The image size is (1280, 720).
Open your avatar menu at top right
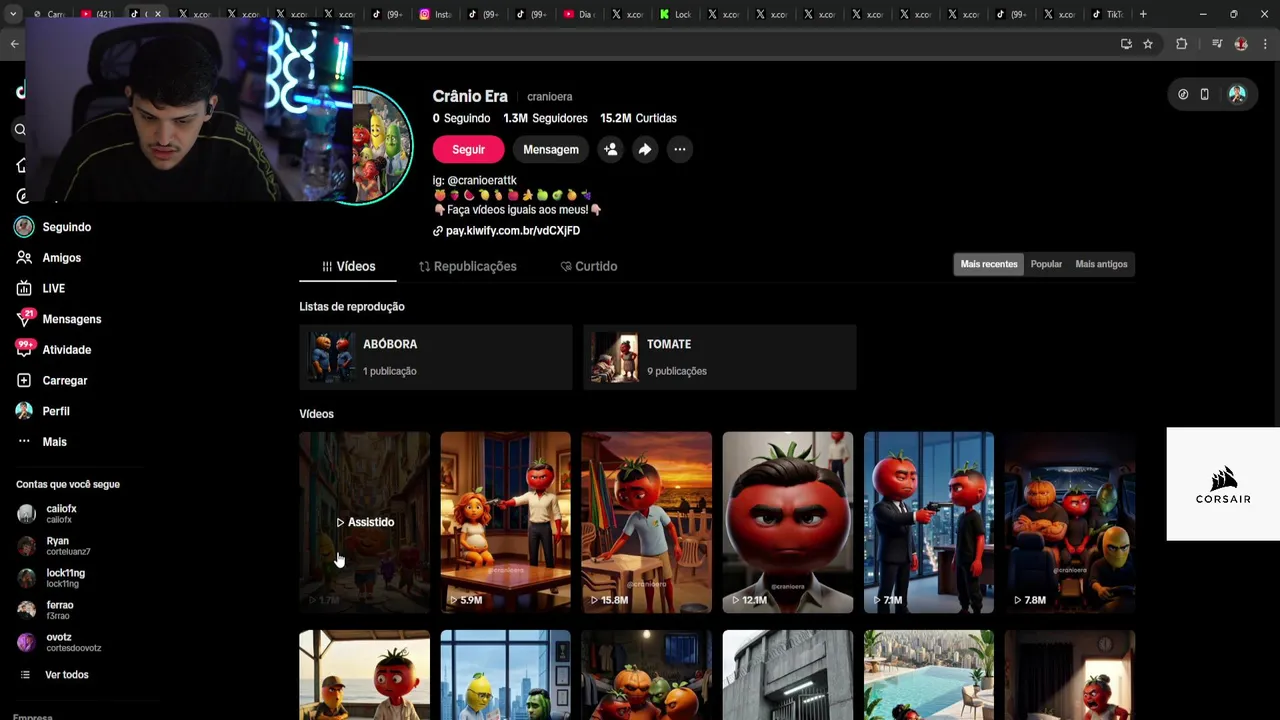[1237, 94]
